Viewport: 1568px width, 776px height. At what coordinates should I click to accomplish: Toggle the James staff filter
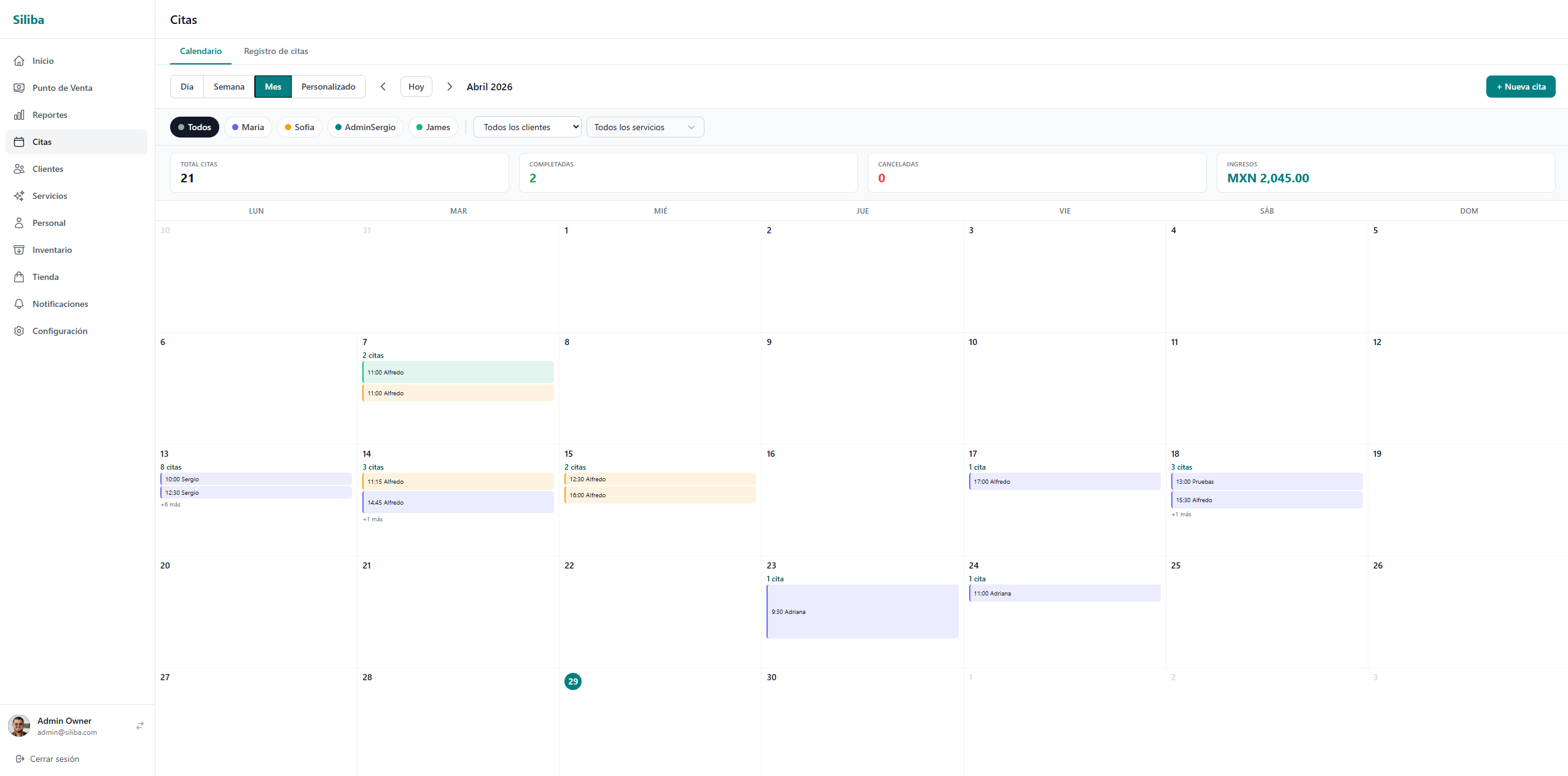point(433,127)
